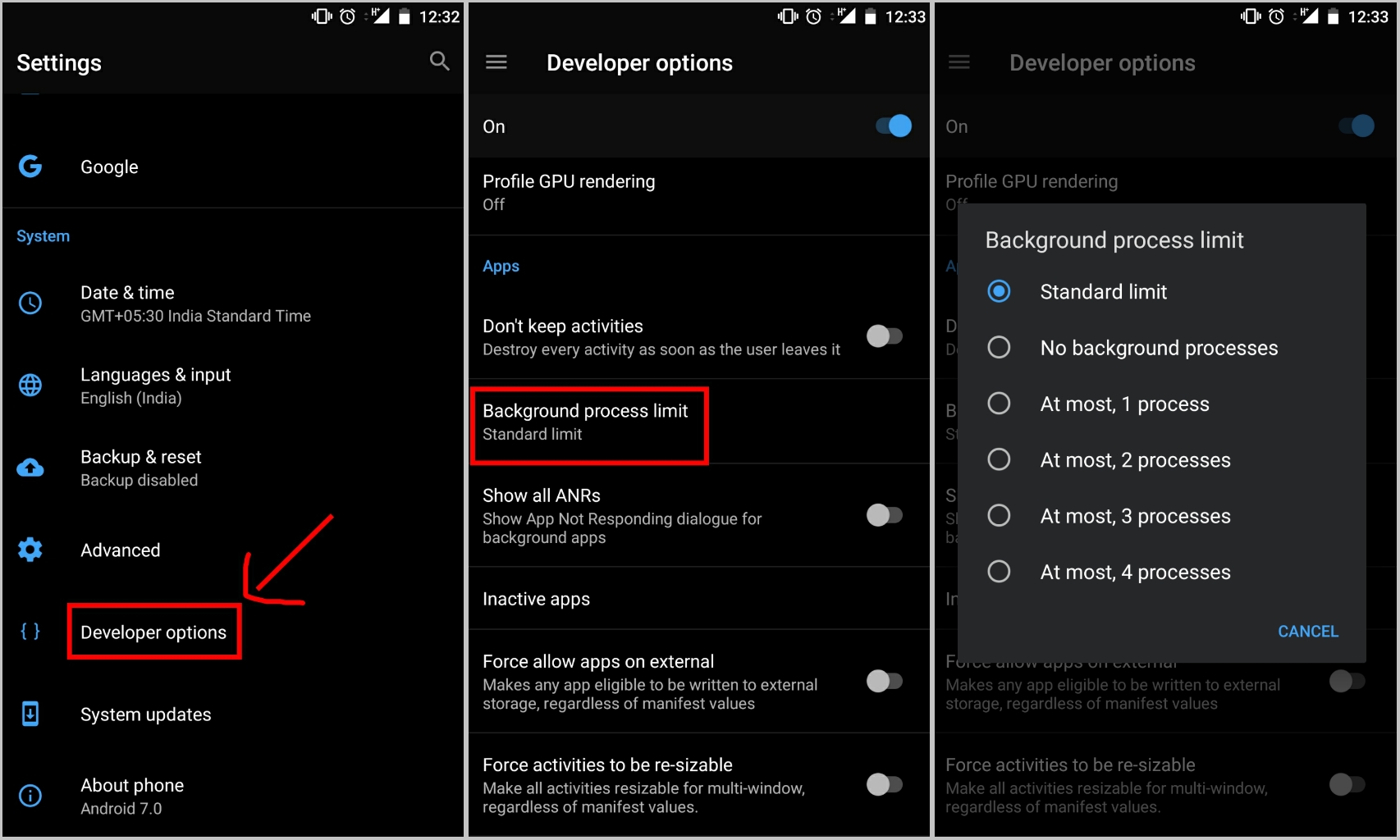Open the Profile GPU rendering option
The image size is (1400, 840).
(699, 193)
